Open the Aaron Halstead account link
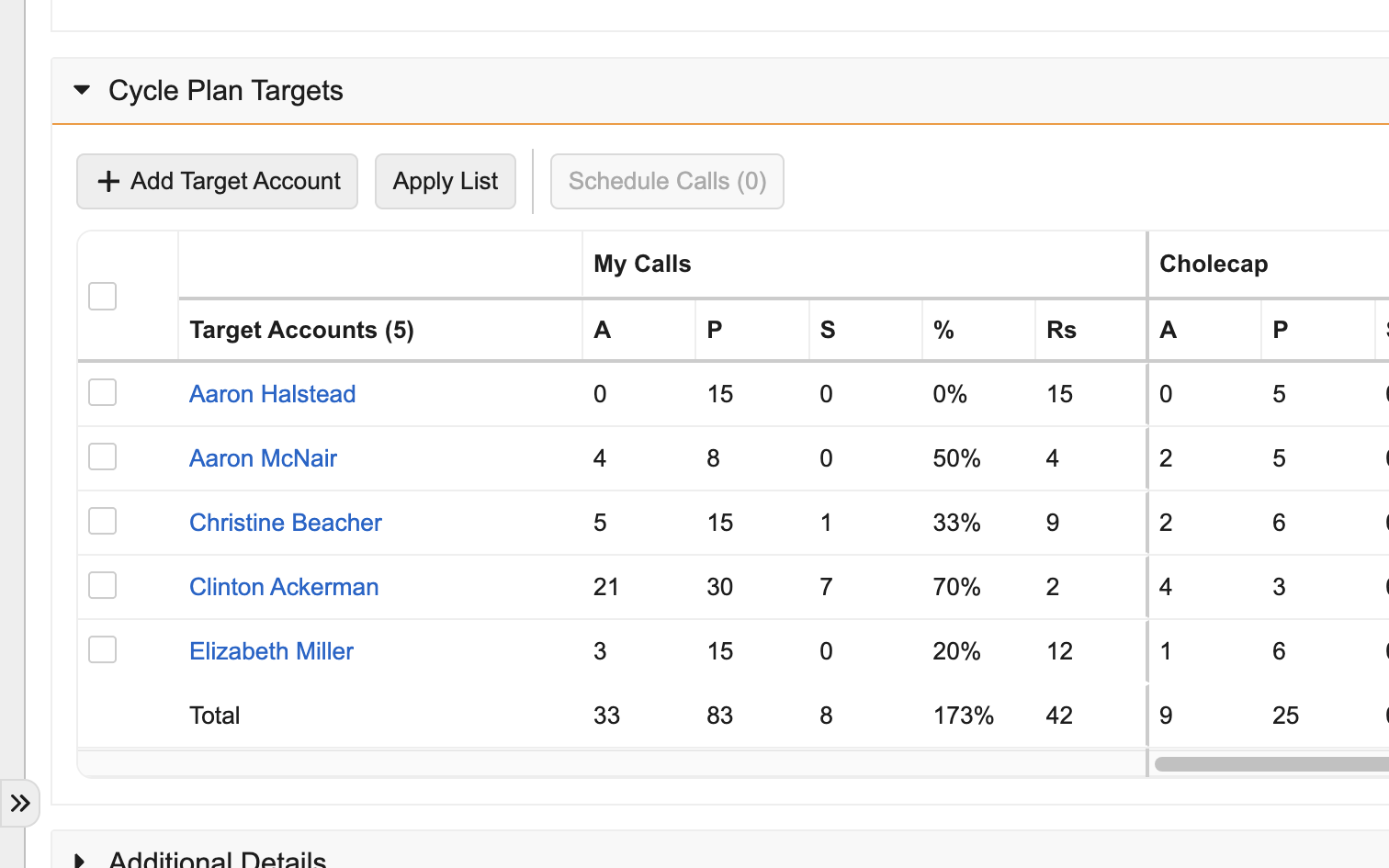Viewport: 1389px width, 868px height. click(x=272, y=394)
